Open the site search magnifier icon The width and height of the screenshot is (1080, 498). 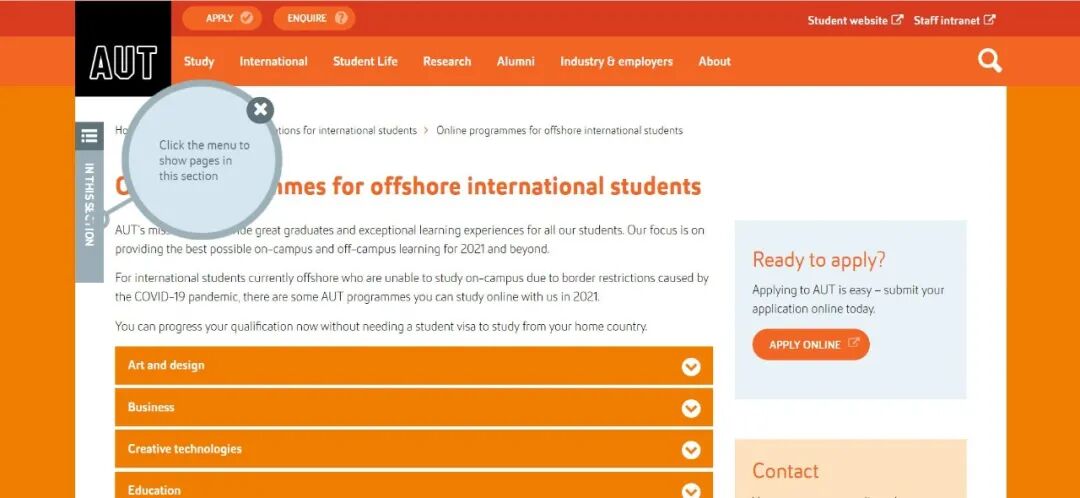[989, 61]
